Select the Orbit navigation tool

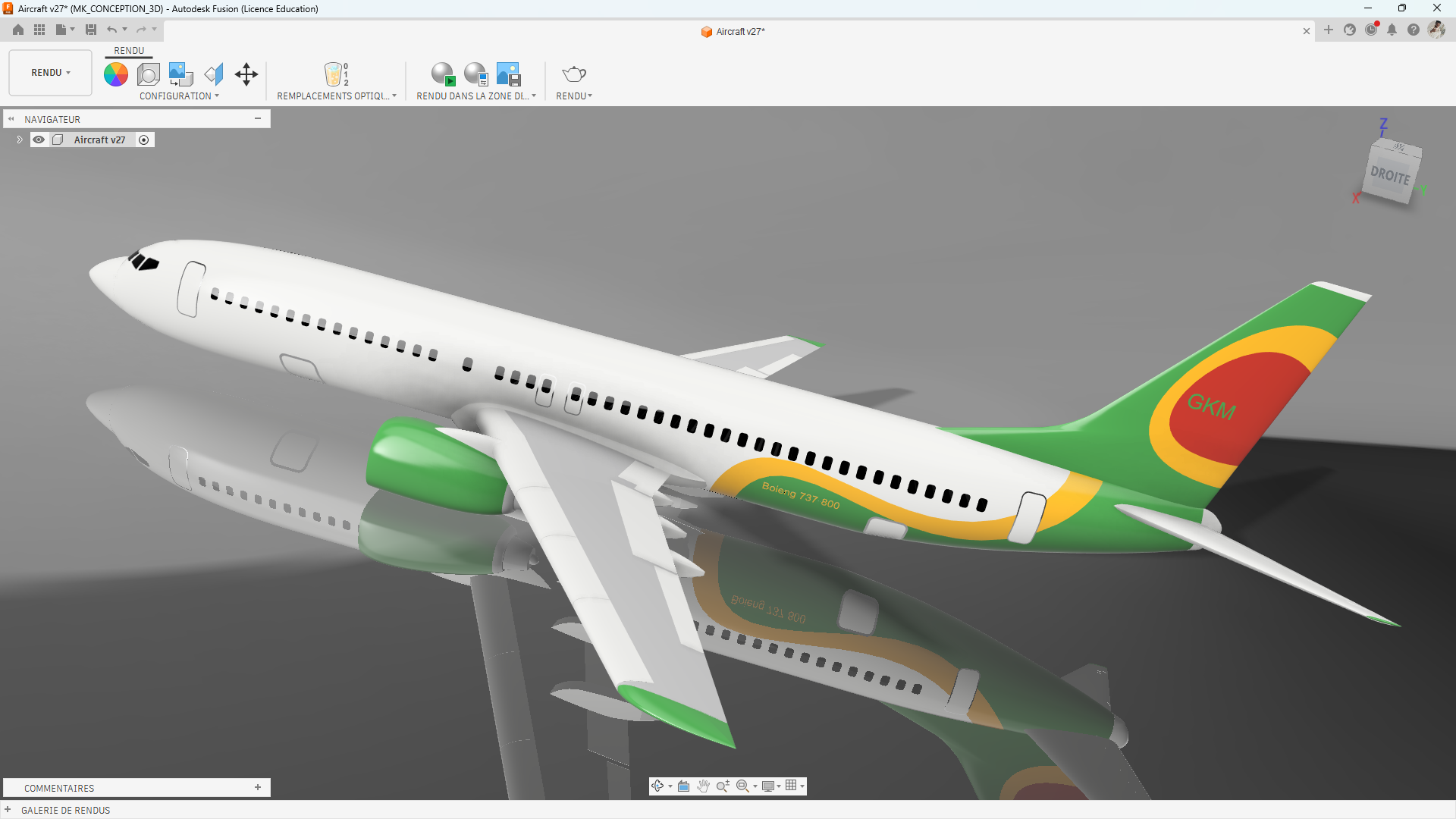(x=657, y=786)
